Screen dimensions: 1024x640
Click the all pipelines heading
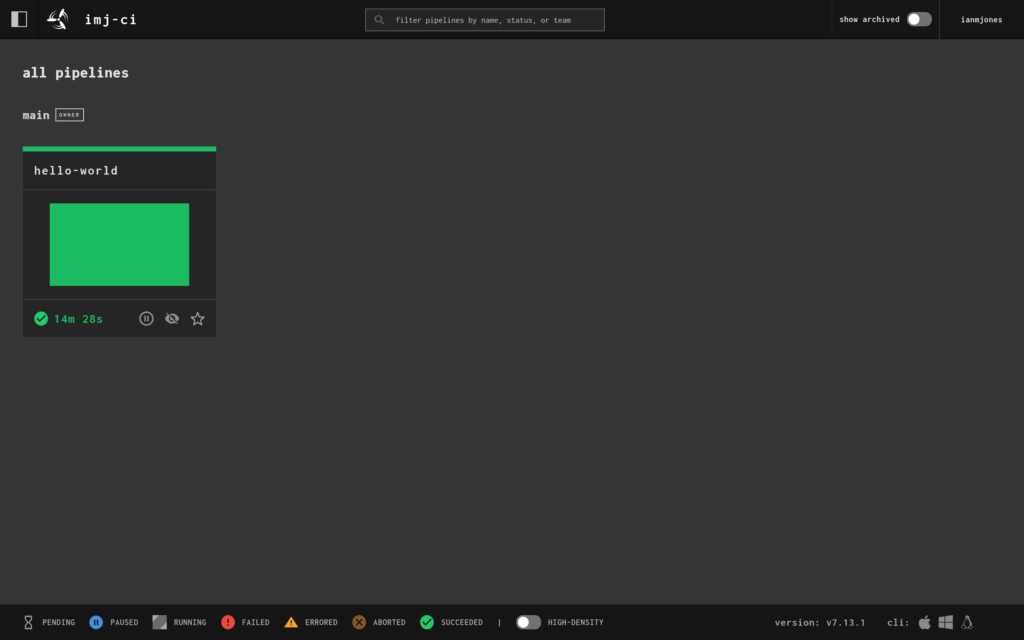click(x=76, y=72)
